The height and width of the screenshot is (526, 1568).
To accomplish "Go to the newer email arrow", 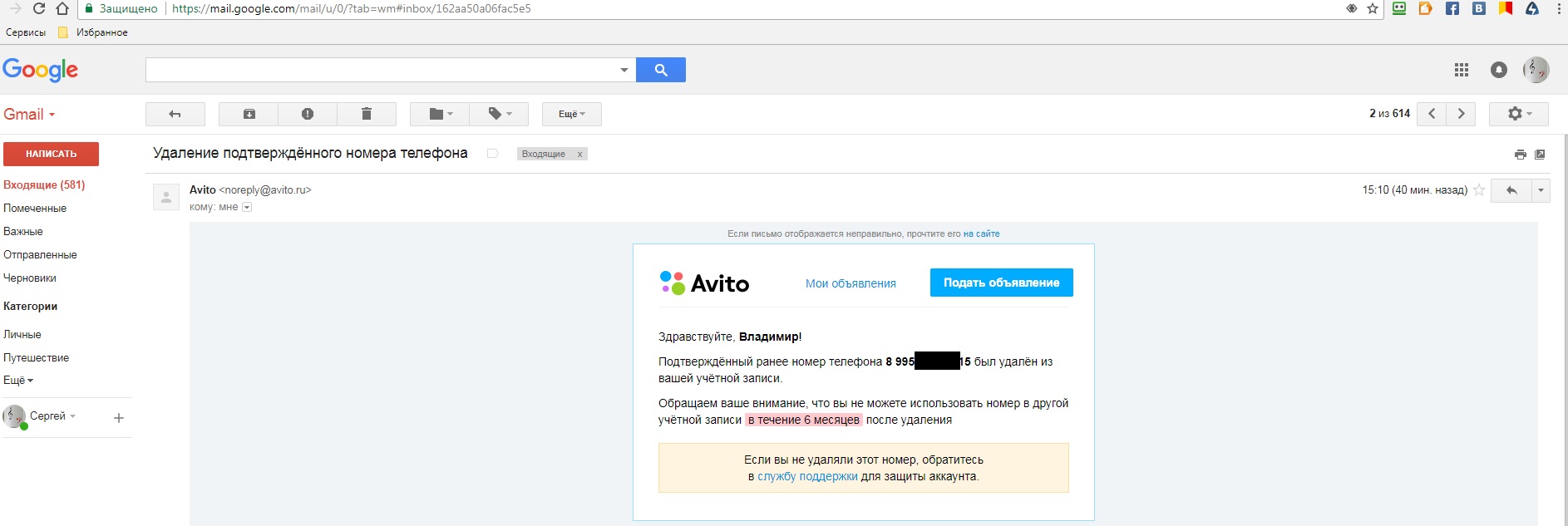I will pos(1432,114).
